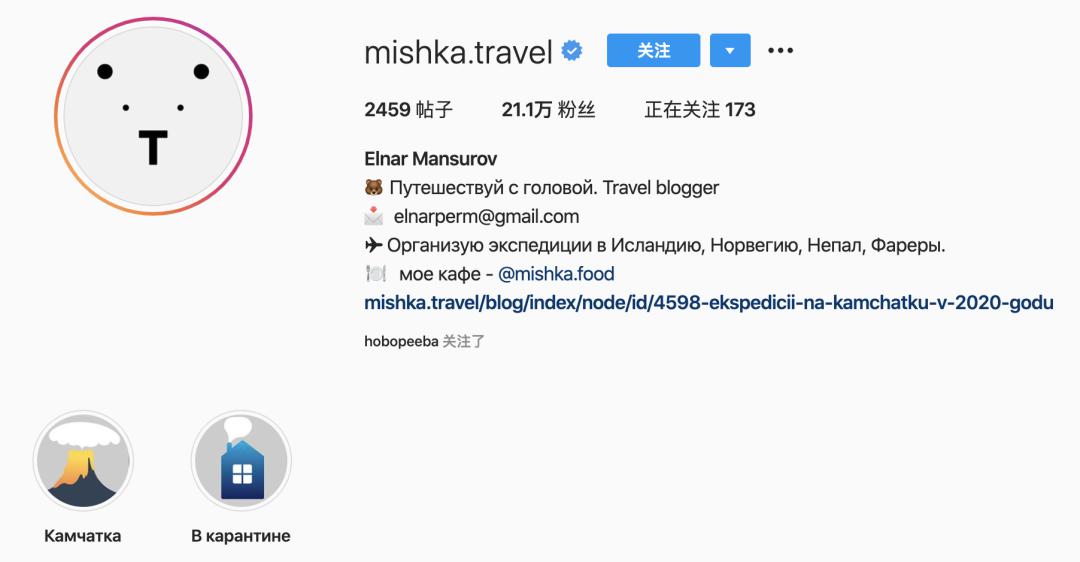Open the mishka.travel blog URL link

709,302
